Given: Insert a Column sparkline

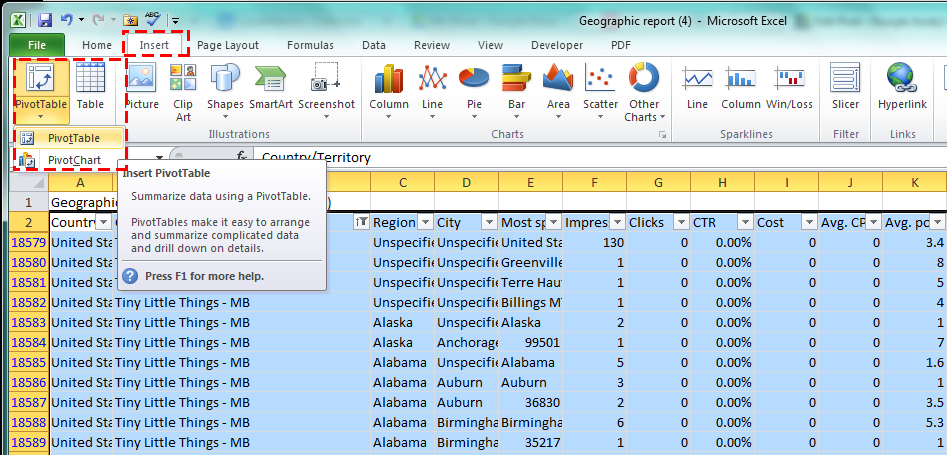Looking at the screenshot, I should (740, 87).
